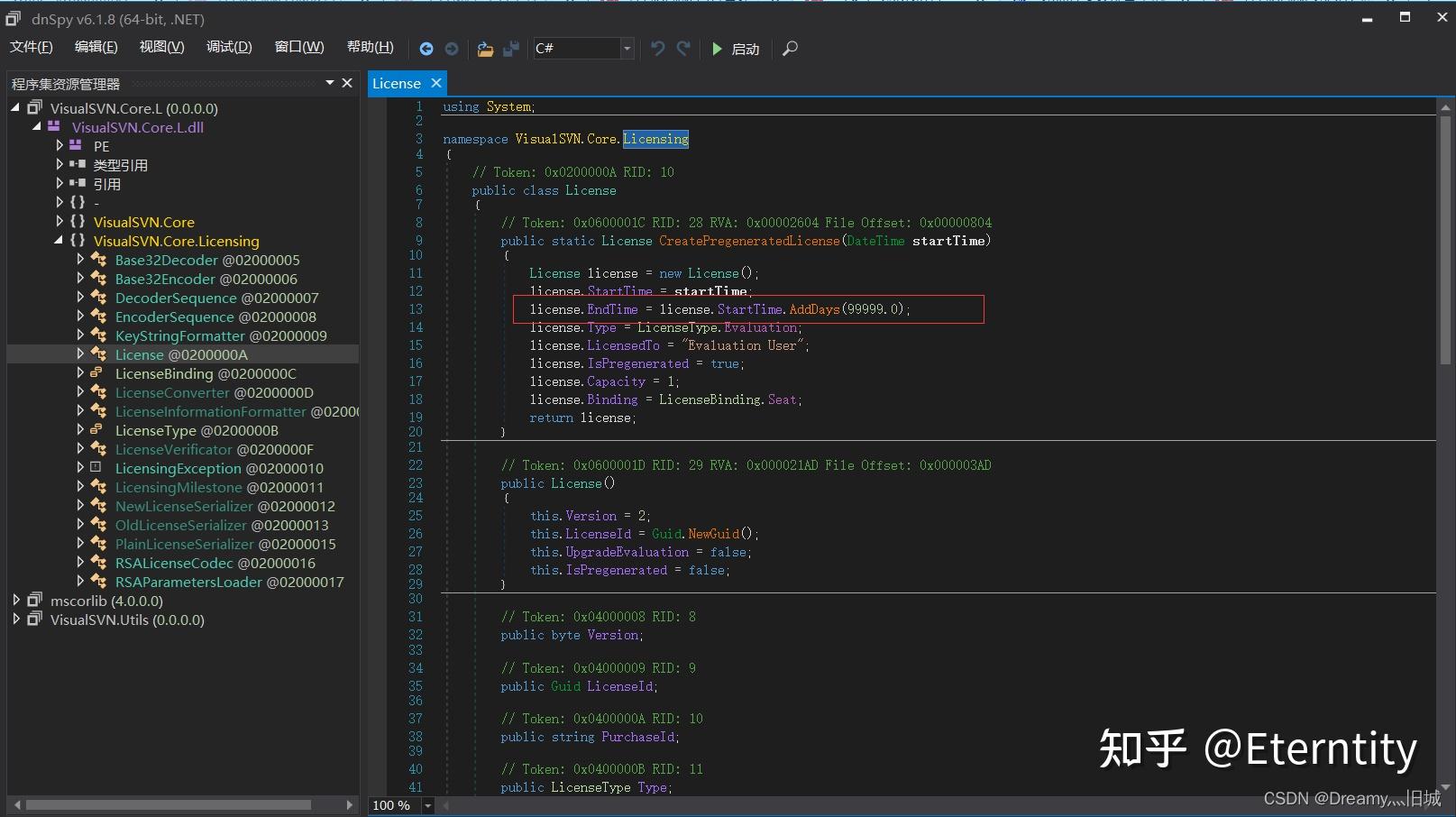Open the C# language dropdown

tap(627, 49)
